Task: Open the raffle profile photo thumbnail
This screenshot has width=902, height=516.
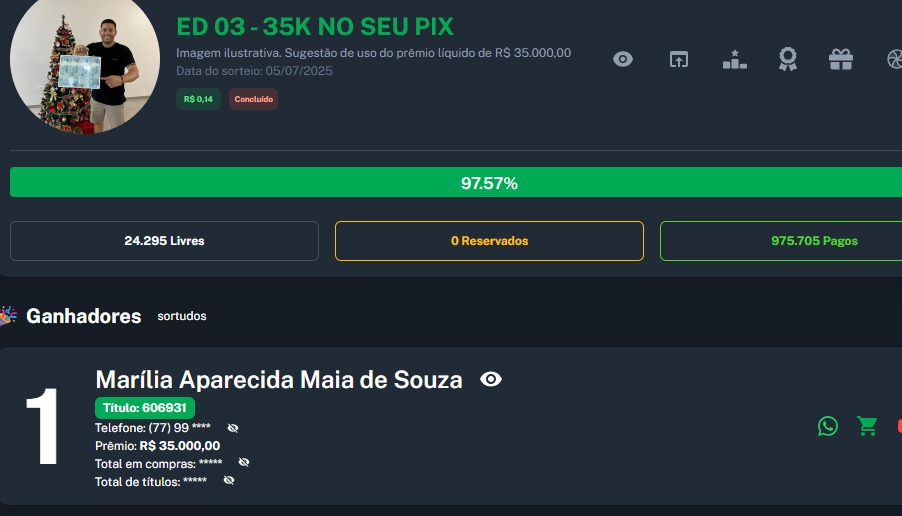Action: (85, 65)
